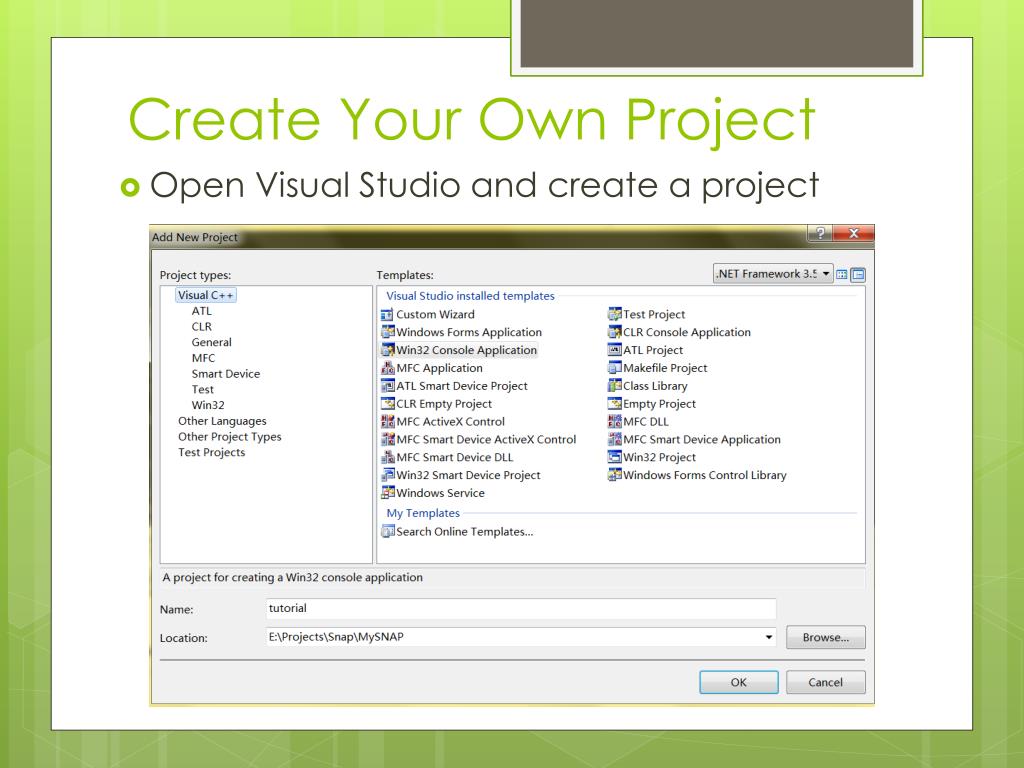
Task: Select the Win32 Console Application icon
Action: 387,350
